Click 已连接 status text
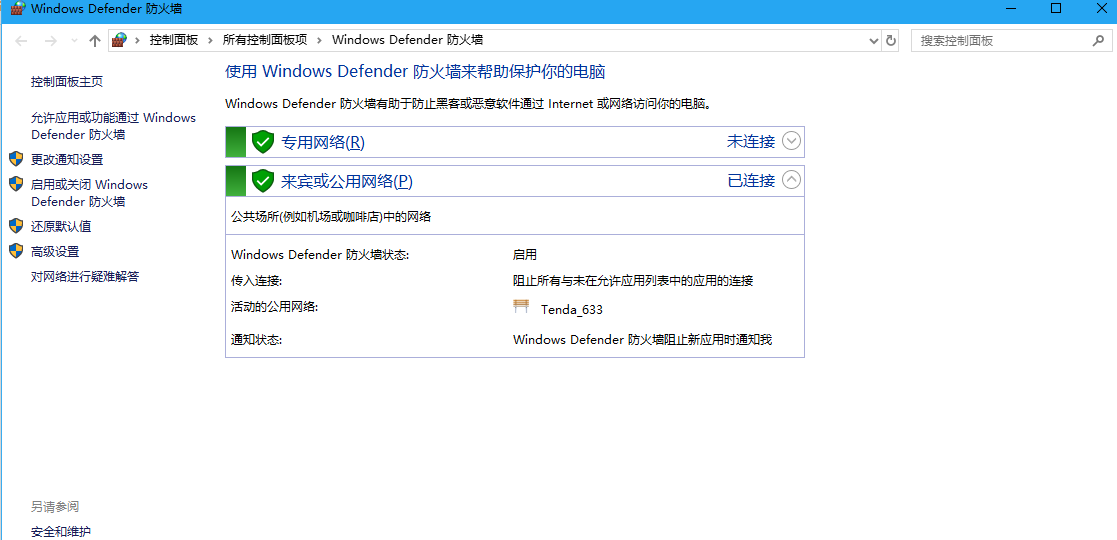 (751, 181)
